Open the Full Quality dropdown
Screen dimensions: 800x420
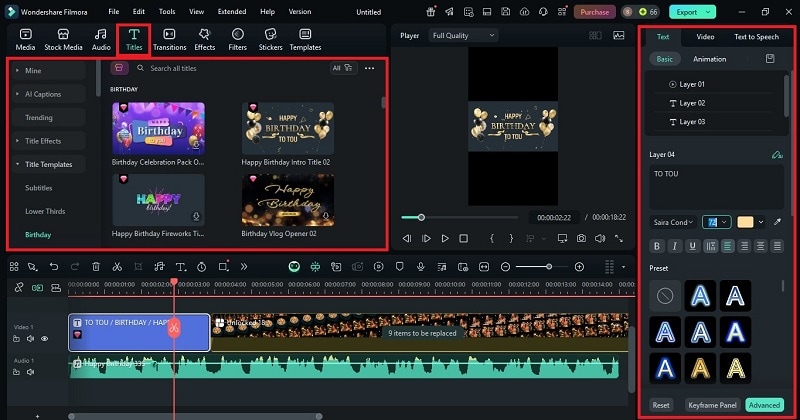click(463, 35)
